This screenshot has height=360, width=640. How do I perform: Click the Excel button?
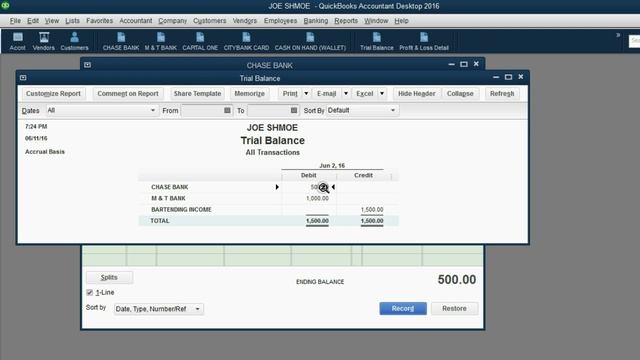pyautogui.click(x=365, y=93)
